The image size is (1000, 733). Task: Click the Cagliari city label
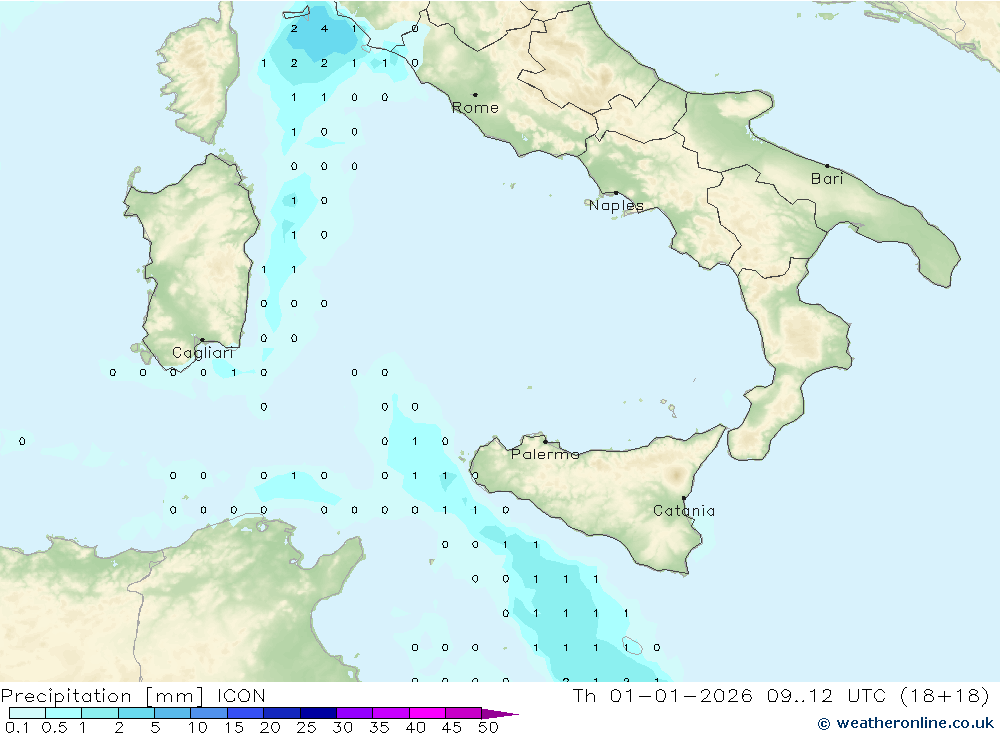pos(203,353)
